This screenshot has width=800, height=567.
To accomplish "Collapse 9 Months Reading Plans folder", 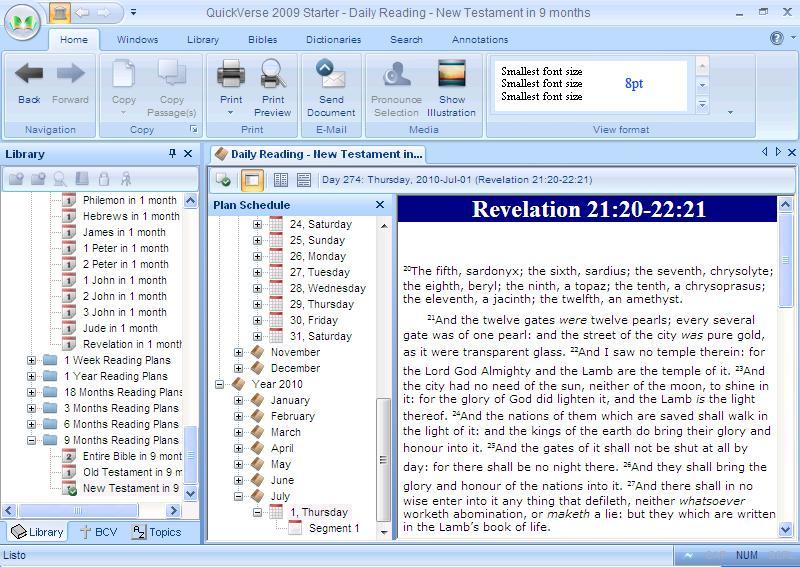I will [32, 440].
